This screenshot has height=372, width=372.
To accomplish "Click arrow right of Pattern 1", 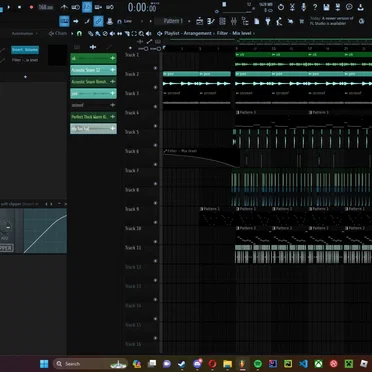I will tap(189, 21).
